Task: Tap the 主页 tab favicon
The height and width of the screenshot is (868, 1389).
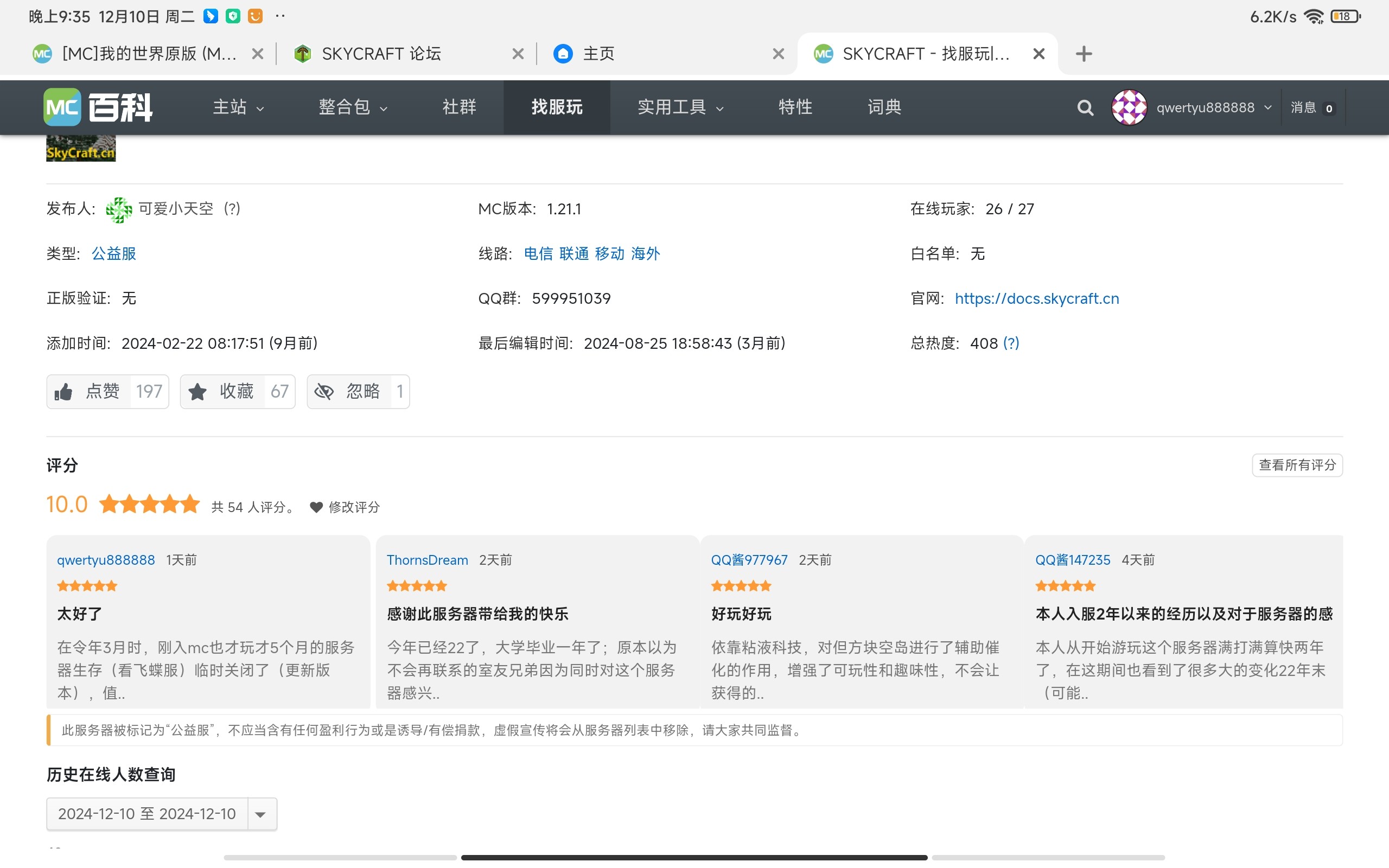Action: point(563,54)
